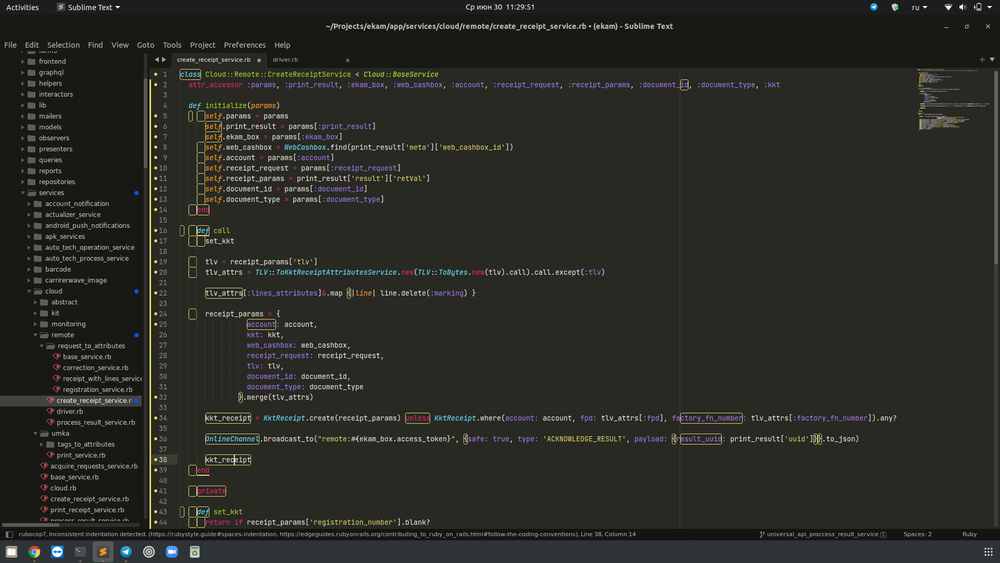The height and width of the screenshot is (563, 1000).
Task: Launch TeamViewer from the dock
Action: click(57, 551)
